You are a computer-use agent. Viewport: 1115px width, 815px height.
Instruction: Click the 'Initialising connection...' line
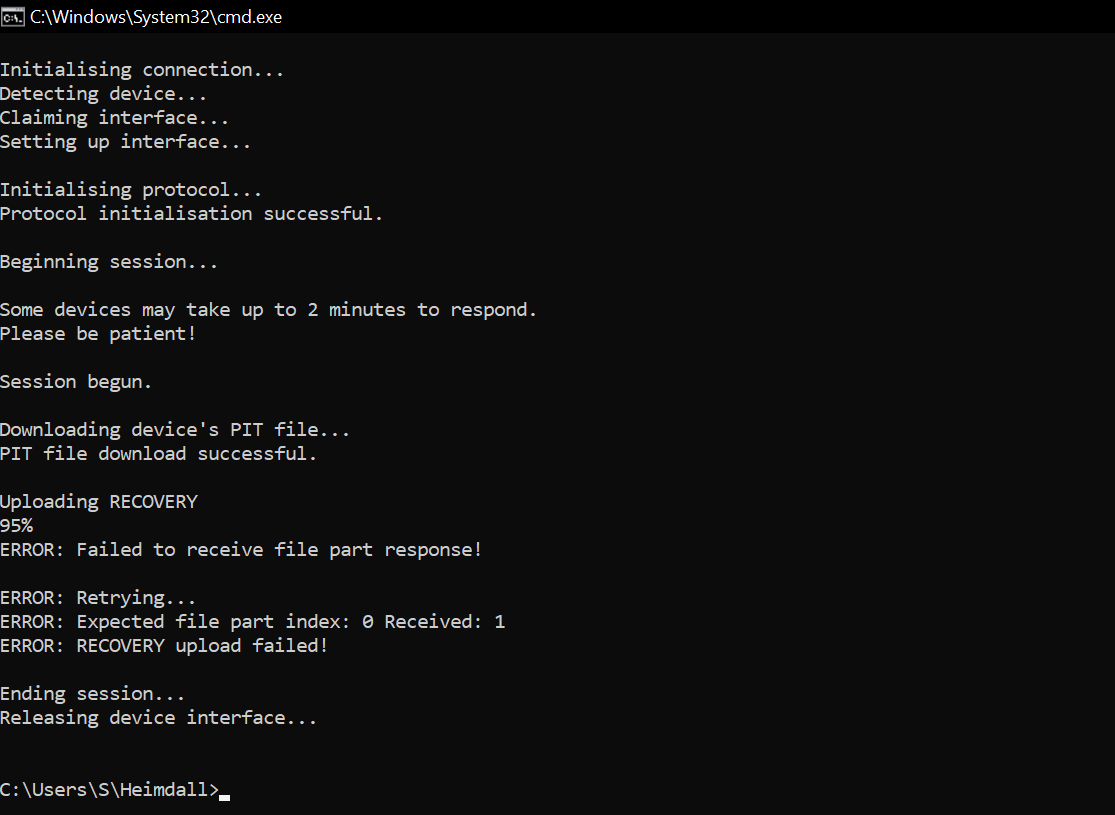pos(142,70)
